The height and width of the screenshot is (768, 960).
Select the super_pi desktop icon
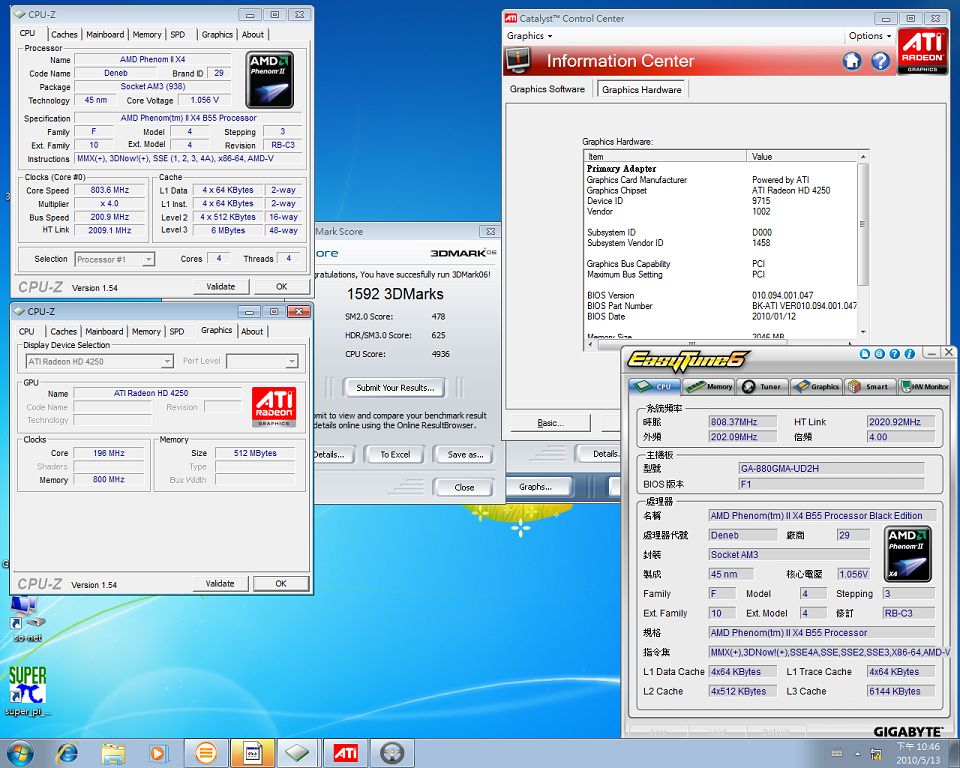(x=28, y=691)
